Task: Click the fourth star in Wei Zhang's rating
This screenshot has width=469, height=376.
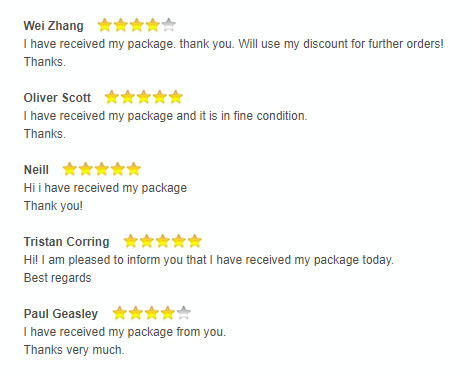Action: [x=153, y=25]
